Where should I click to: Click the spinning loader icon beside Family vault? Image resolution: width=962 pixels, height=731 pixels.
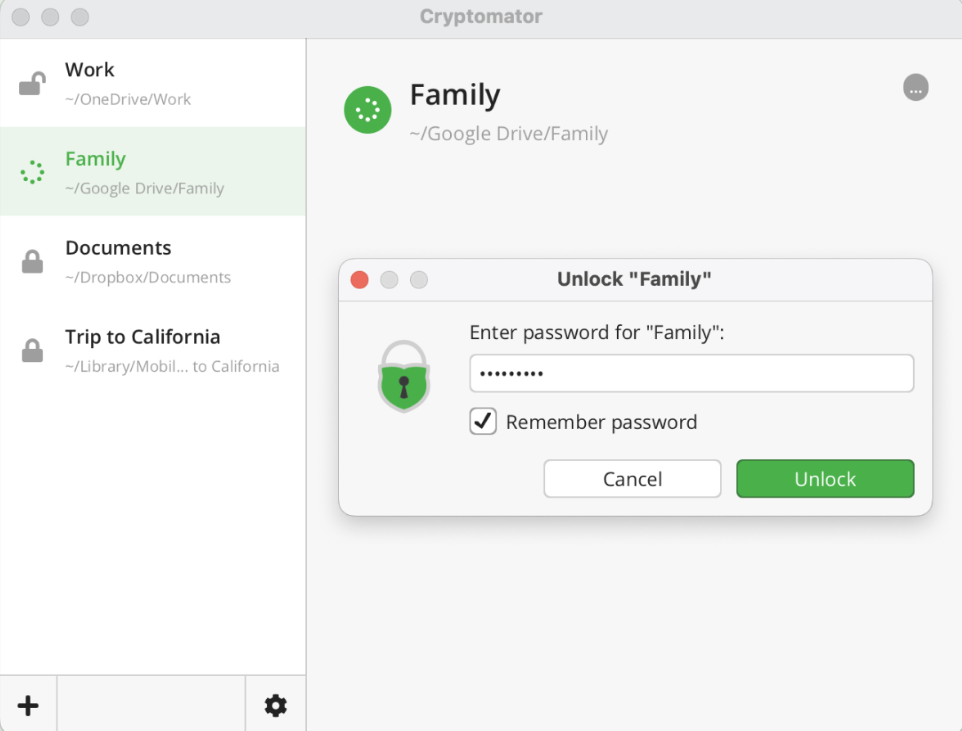tap(32, 172)
